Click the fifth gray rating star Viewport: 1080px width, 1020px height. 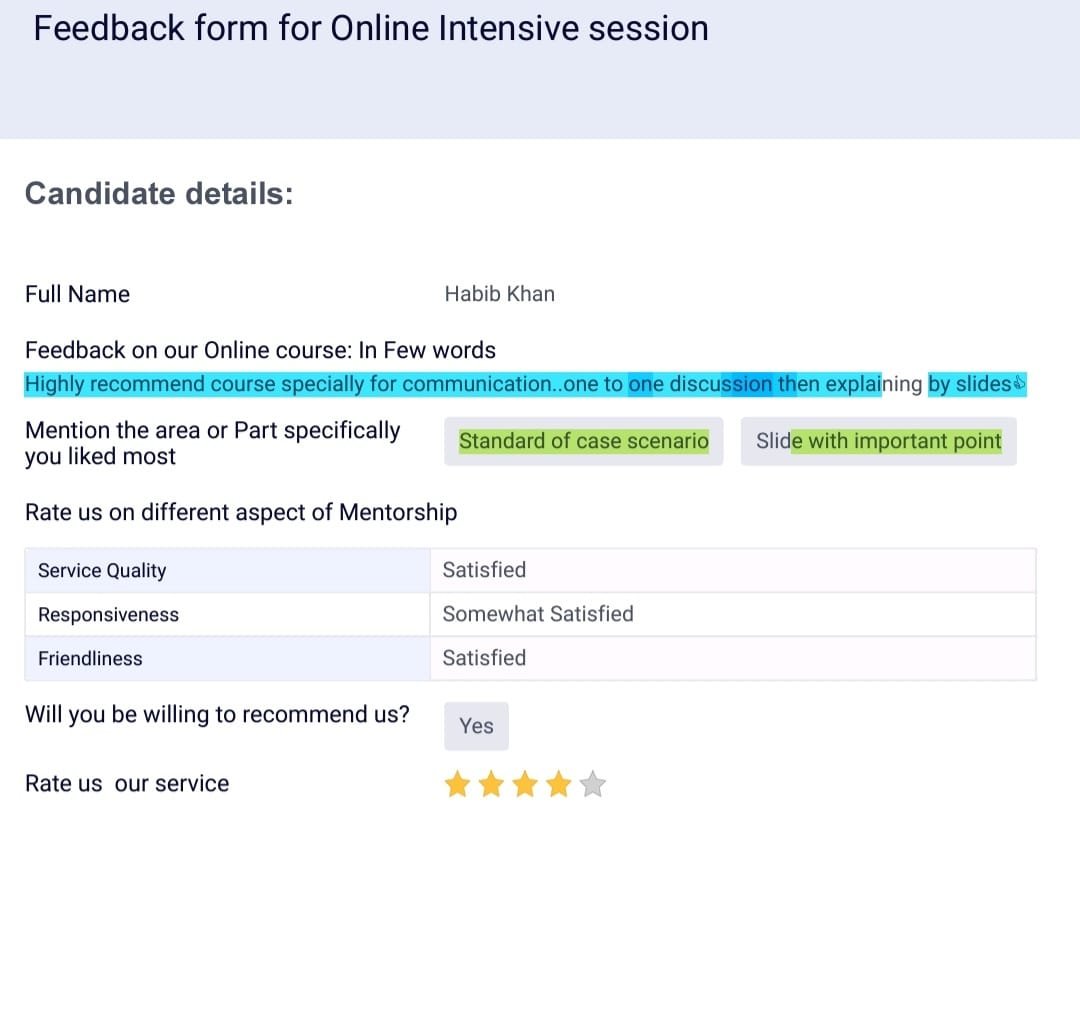pos(593,784)
